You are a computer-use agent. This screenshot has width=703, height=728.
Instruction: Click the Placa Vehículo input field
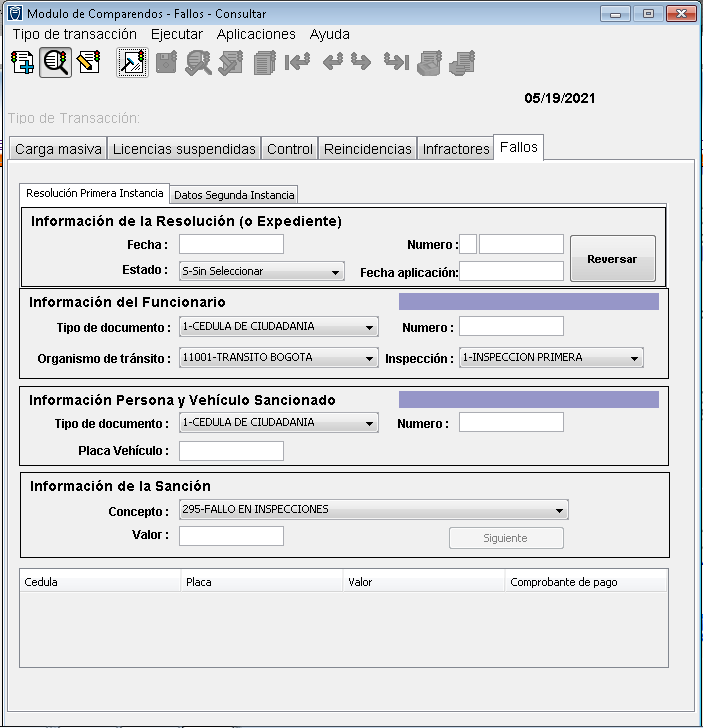tap(231, 451)
